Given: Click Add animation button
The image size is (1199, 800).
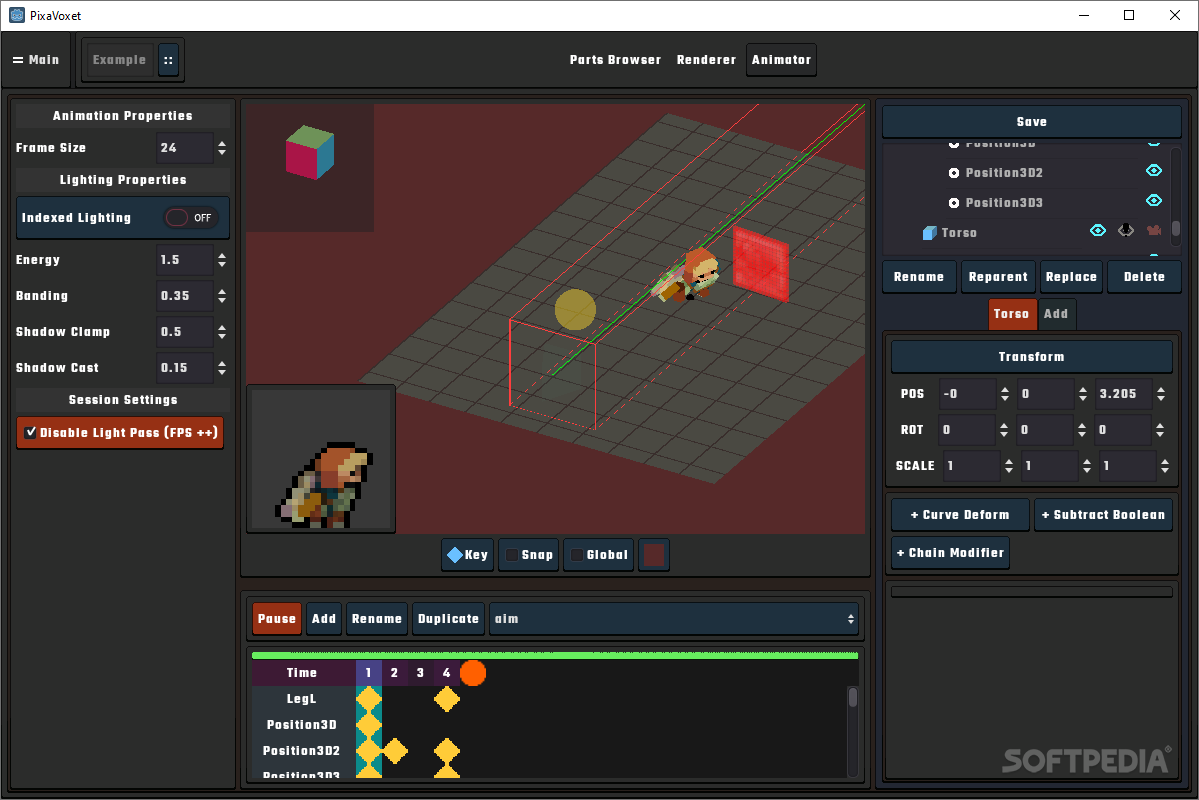Looking at the screenshot, I should [323, 619].
